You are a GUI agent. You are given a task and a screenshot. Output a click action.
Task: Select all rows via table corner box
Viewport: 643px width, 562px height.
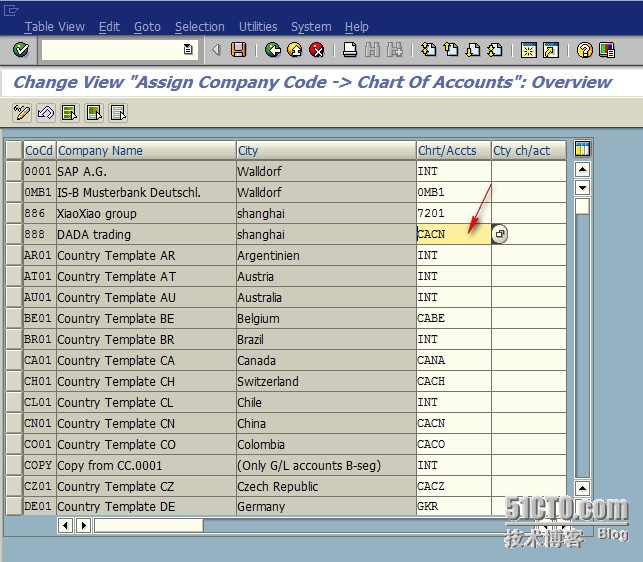pos(14,150)
